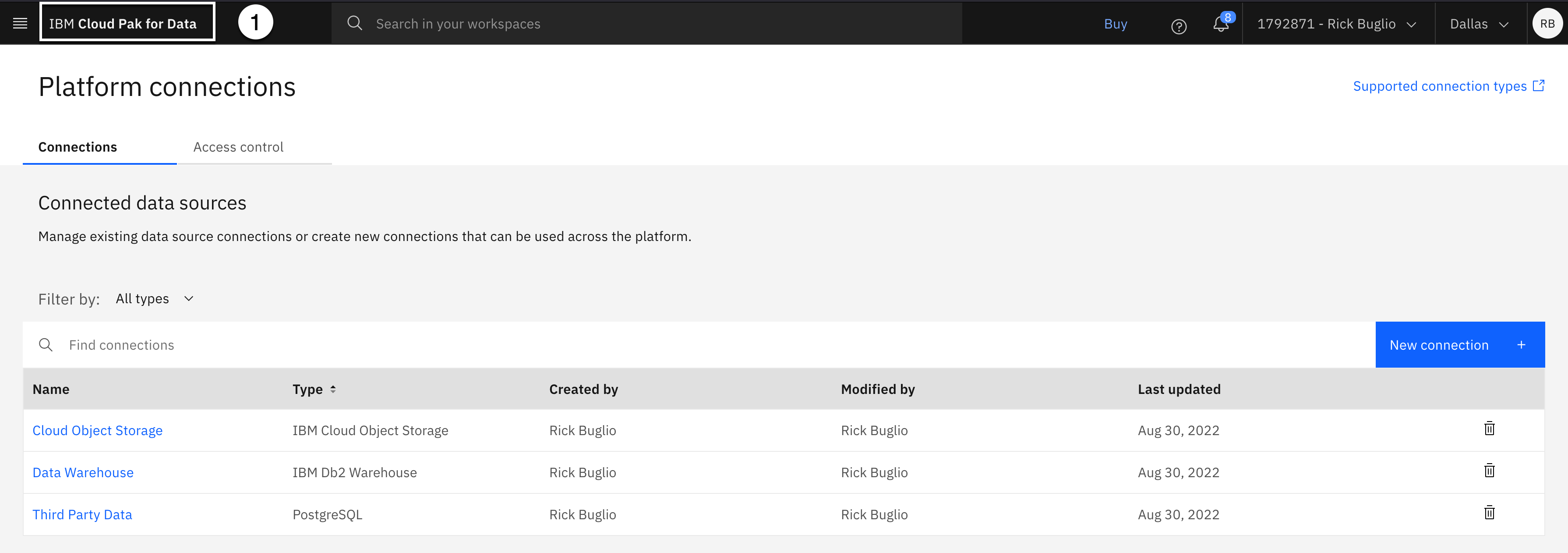This screenshot has height=553, width=1568.
Task: Open the hamburger navigation menu
Action: pyautogui.click(x=20, y=23)
